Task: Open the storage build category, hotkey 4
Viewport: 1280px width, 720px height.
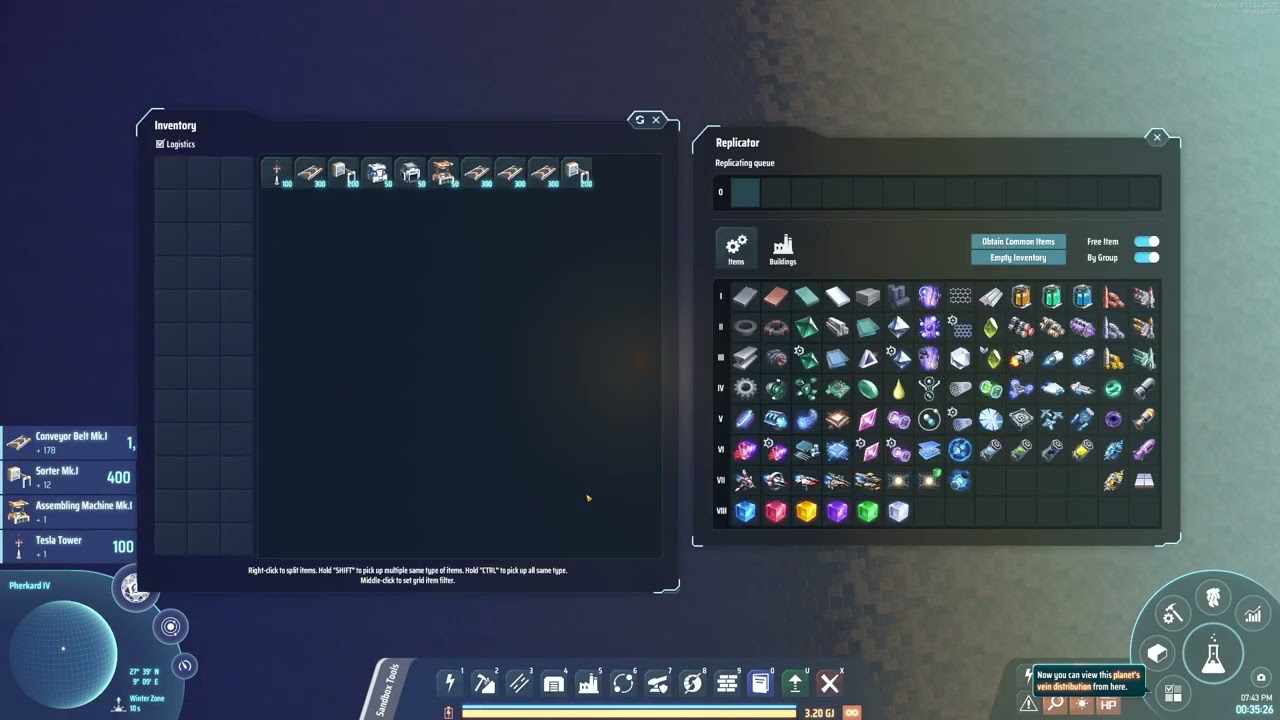Action: click(x=554, y=683)
